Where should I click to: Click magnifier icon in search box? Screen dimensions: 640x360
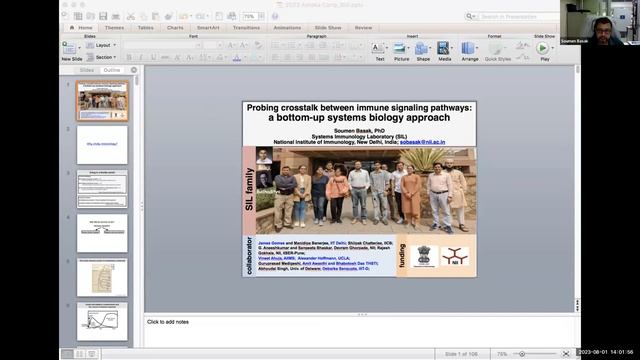click(x=469, y=16)
